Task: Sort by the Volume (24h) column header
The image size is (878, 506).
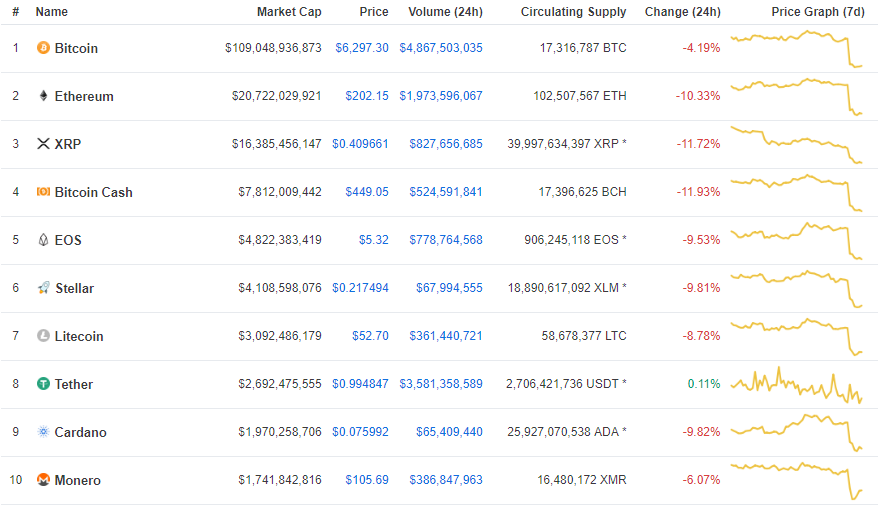Action: coord(445,12)
